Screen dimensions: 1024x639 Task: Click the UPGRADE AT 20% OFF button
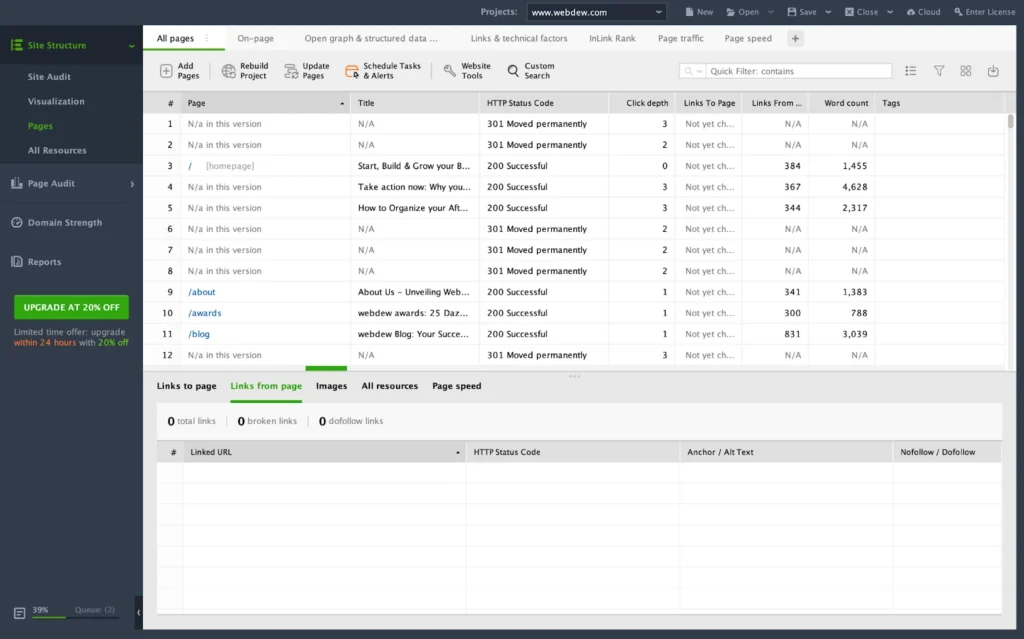click(x=70, y=307)
